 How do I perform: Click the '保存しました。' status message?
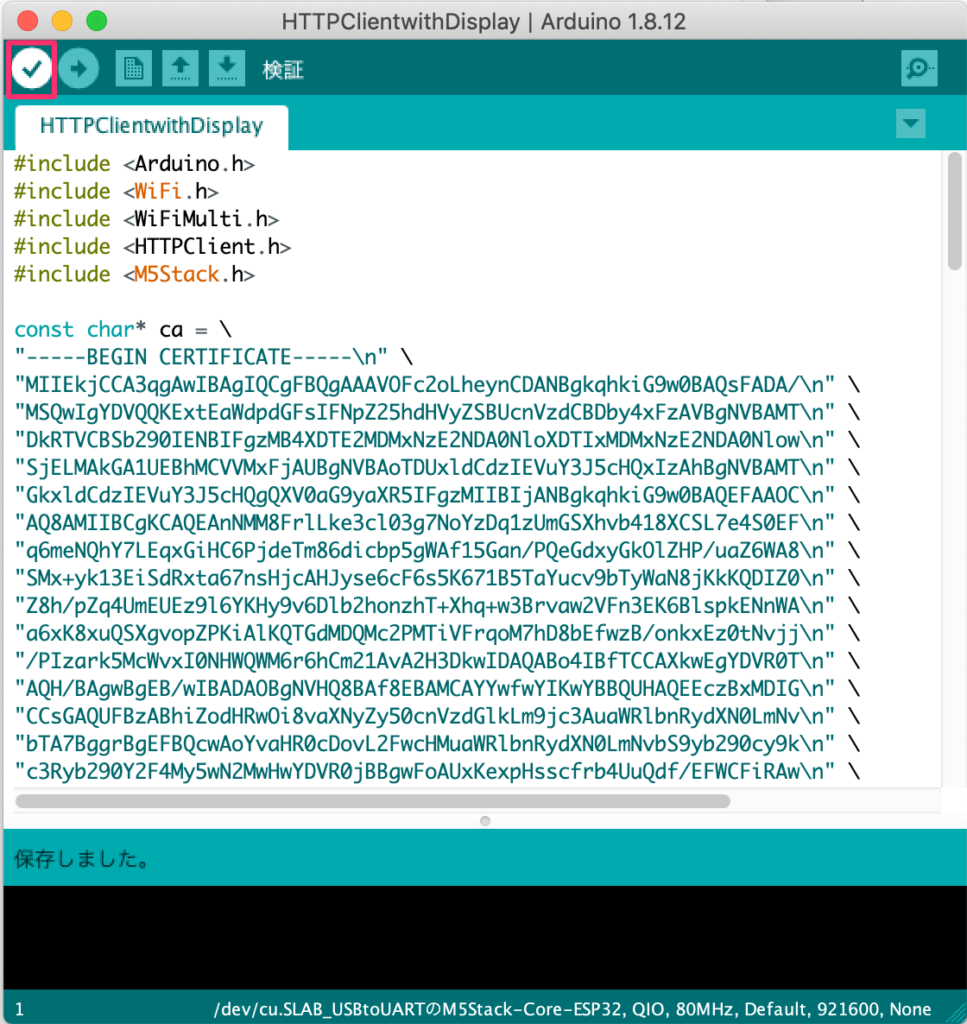(x=82, y=859)
